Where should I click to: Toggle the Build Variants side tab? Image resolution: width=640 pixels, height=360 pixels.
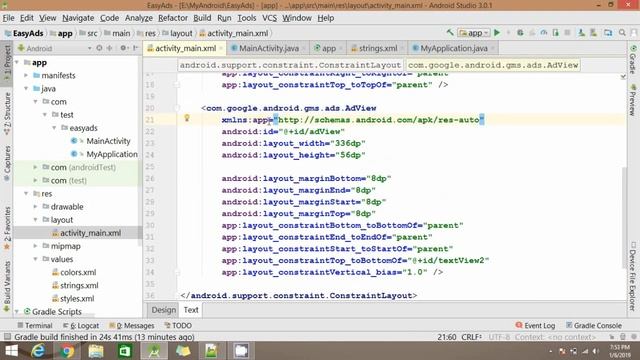[7, 287]
